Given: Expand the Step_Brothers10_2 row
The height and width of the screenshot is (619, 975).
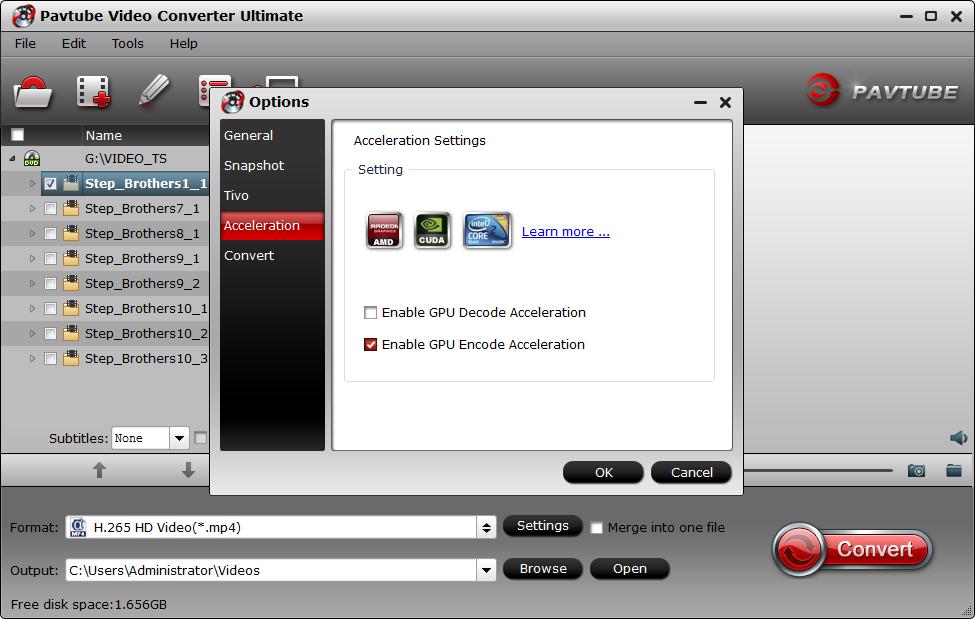Looking at the screenshot, I should tap(32, 333).
